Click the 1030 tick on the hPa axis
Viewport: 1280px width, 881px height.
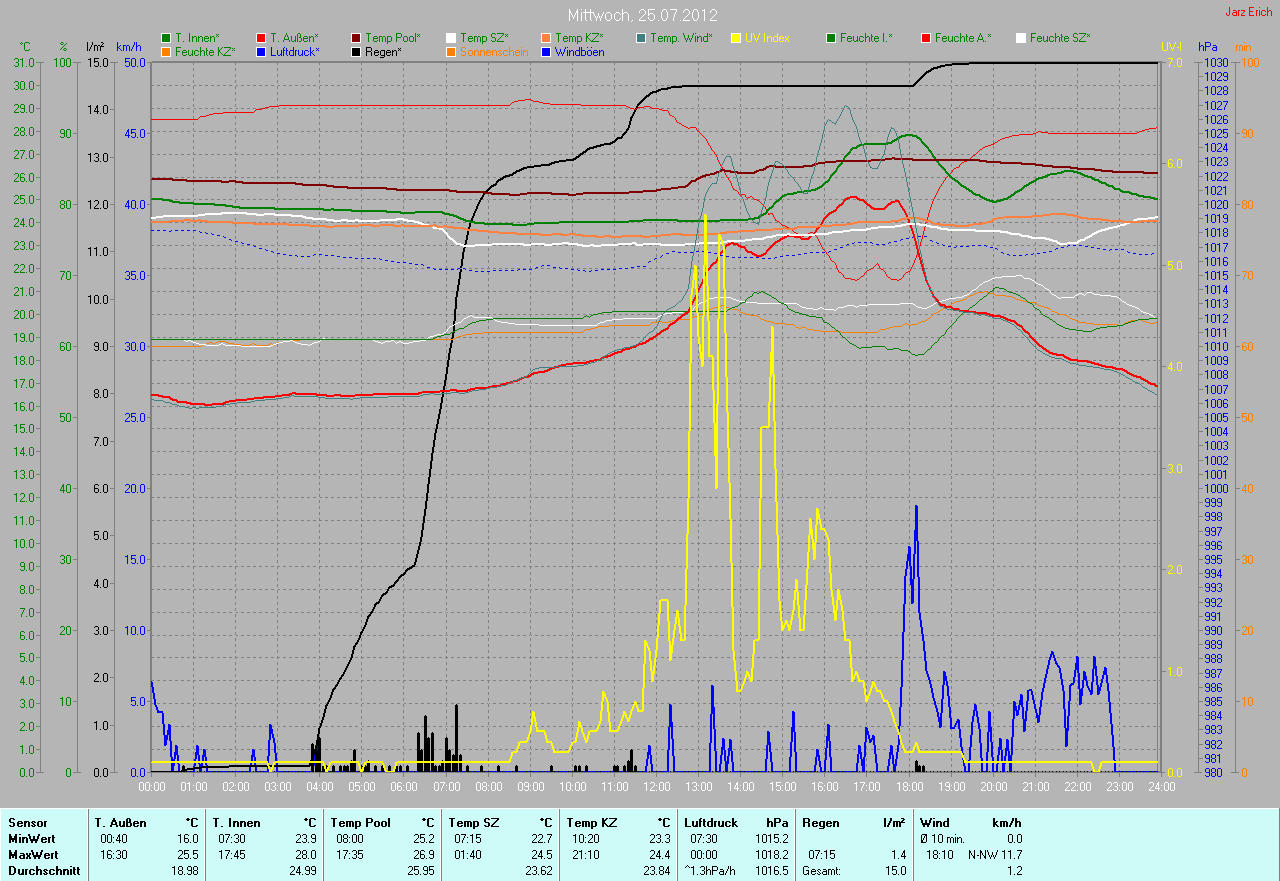(1215, 63)
